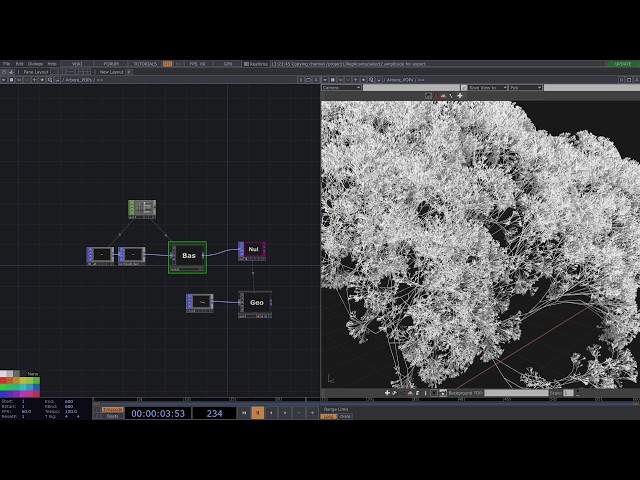The width and height of the screenshot is (640, 480).
Task: Step back one frame
Action: click(x=271, y=413)
